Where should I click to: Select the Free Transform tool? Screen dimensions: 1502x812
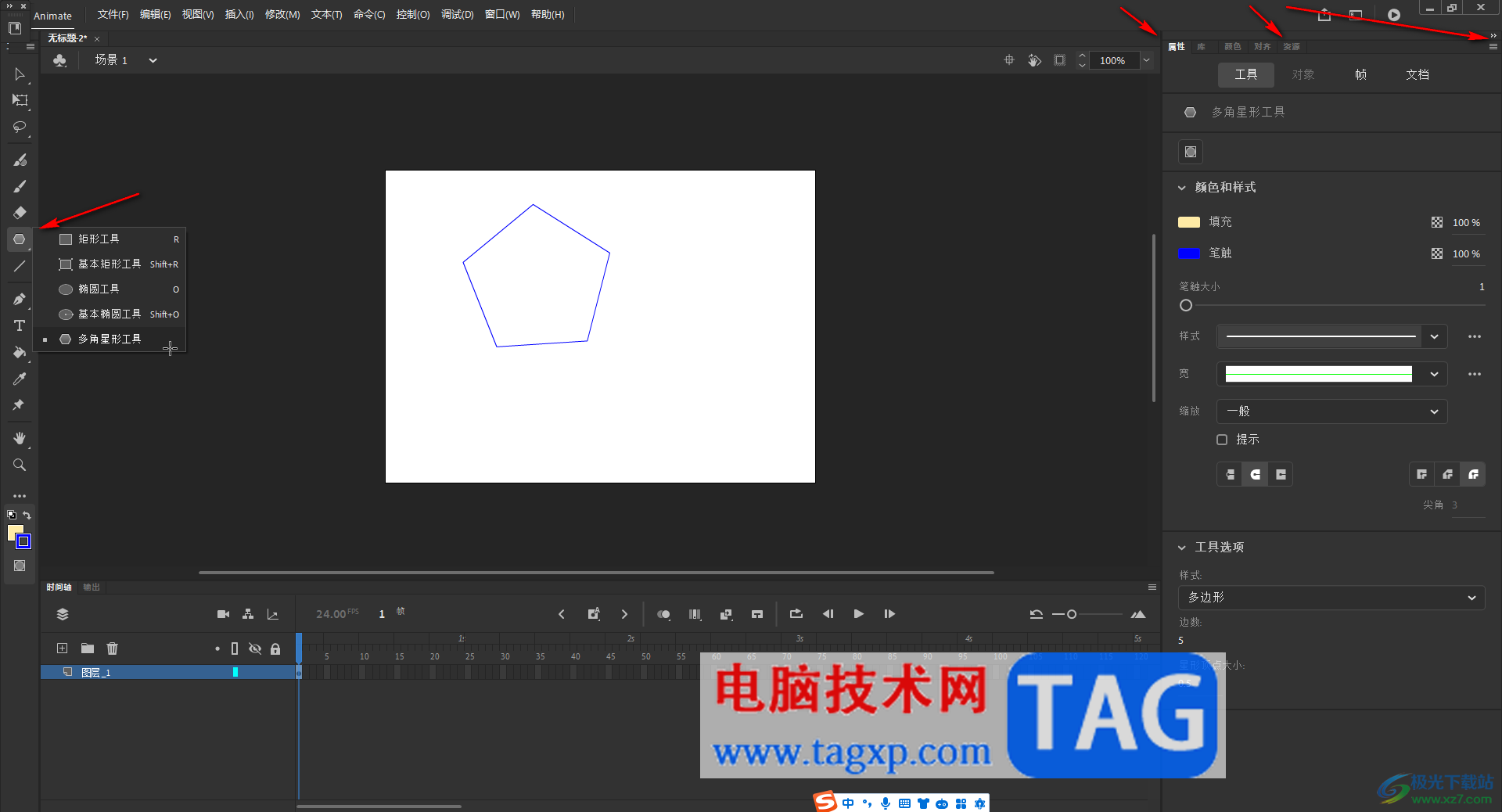pyautogui.click(x=20, y=100)
